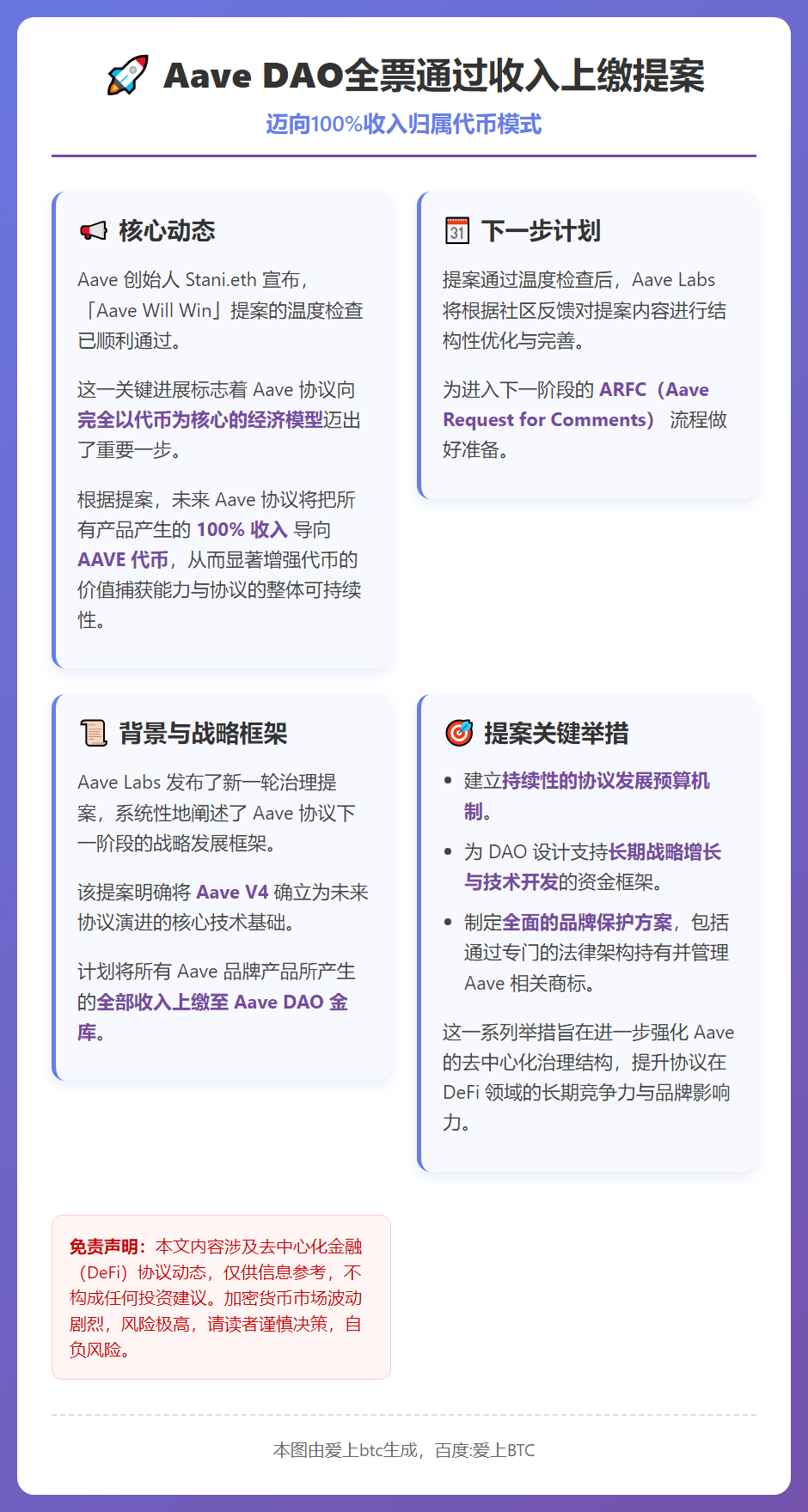Click the highlighted text 全部收入上缴至 Aave DAO 金库
The height and width of the screenshot is (1512, 808).
tap(212, 1017)
